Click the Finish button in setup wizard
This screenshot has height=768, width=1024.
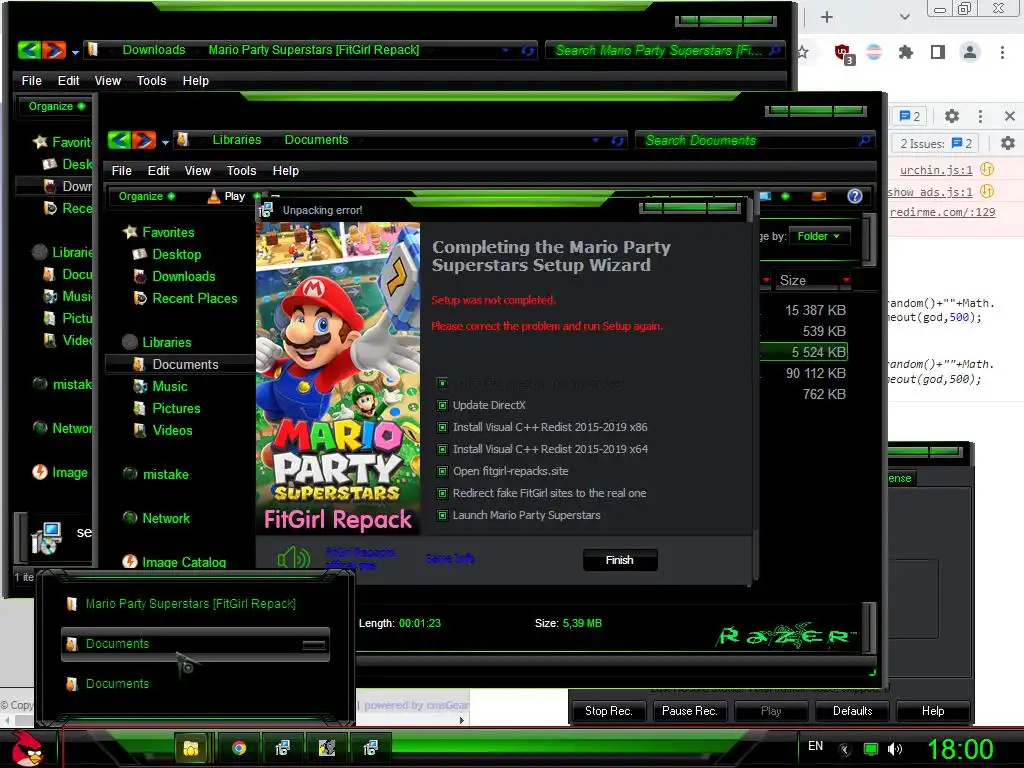(620, 560)
